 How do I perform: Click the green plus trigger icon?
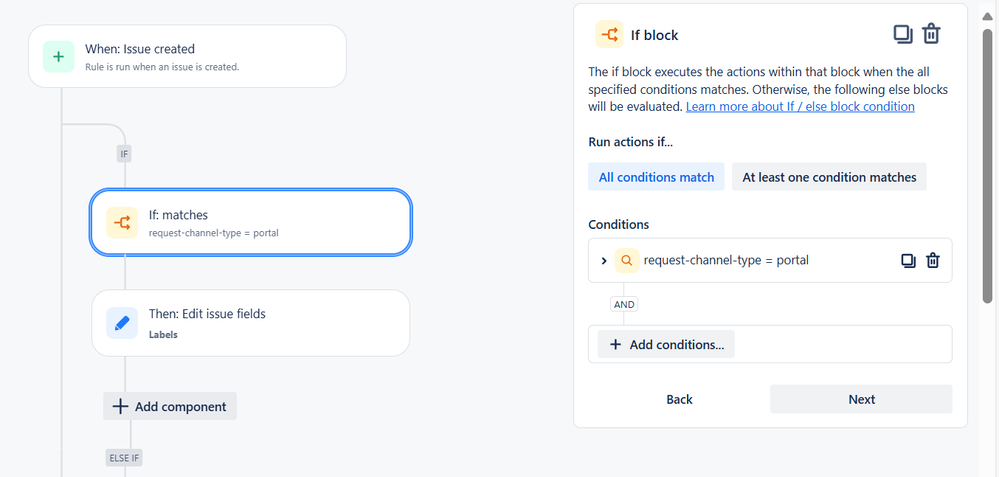pos(58,57)
